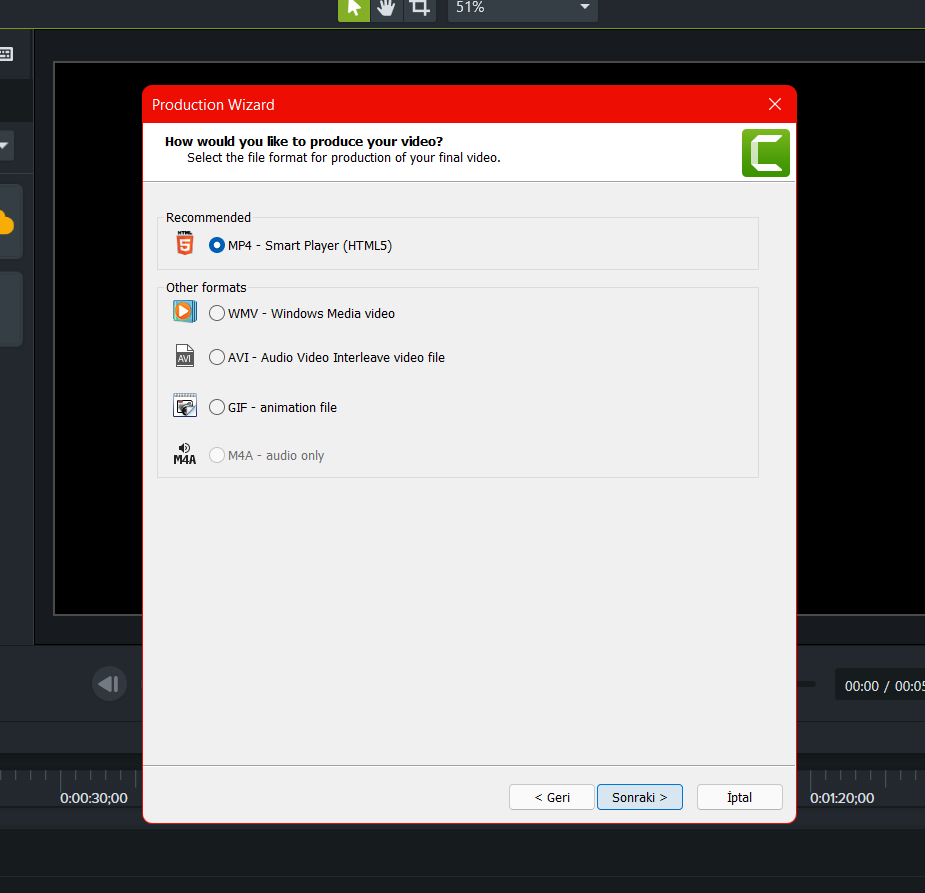The width and height of the screenshot is (925, 893).
Task: Choose AVI - Audio Video Interleave option
Action: [327, 357]
